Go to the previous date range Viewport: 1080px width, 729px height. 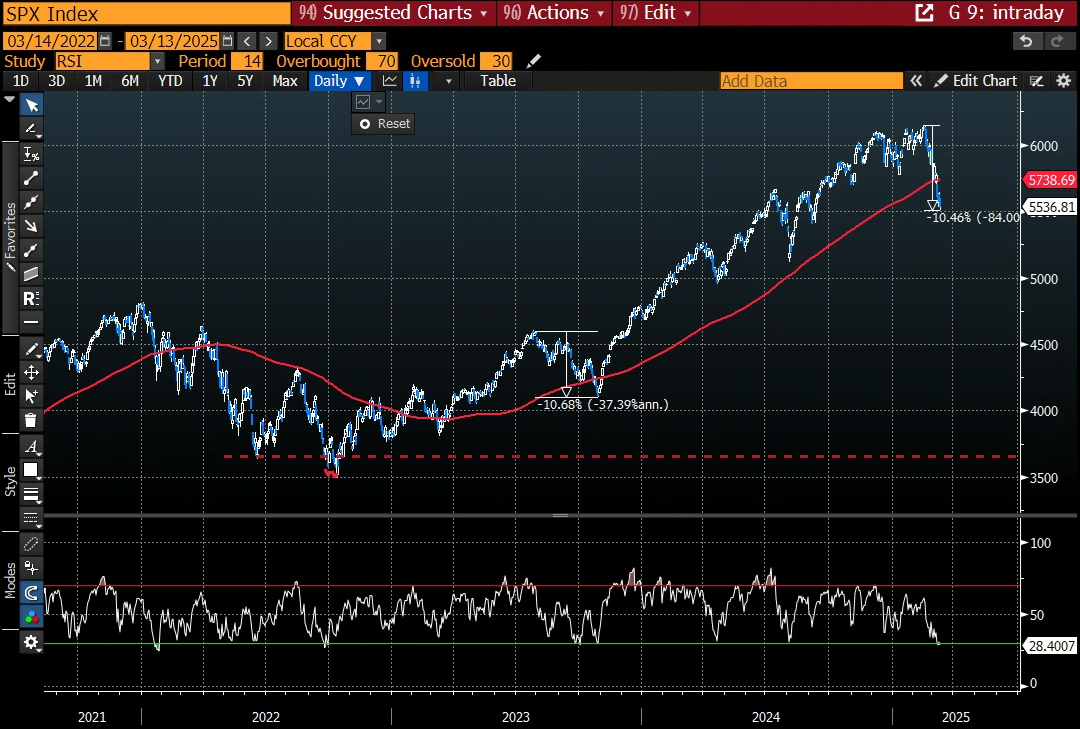click(247, 41)
